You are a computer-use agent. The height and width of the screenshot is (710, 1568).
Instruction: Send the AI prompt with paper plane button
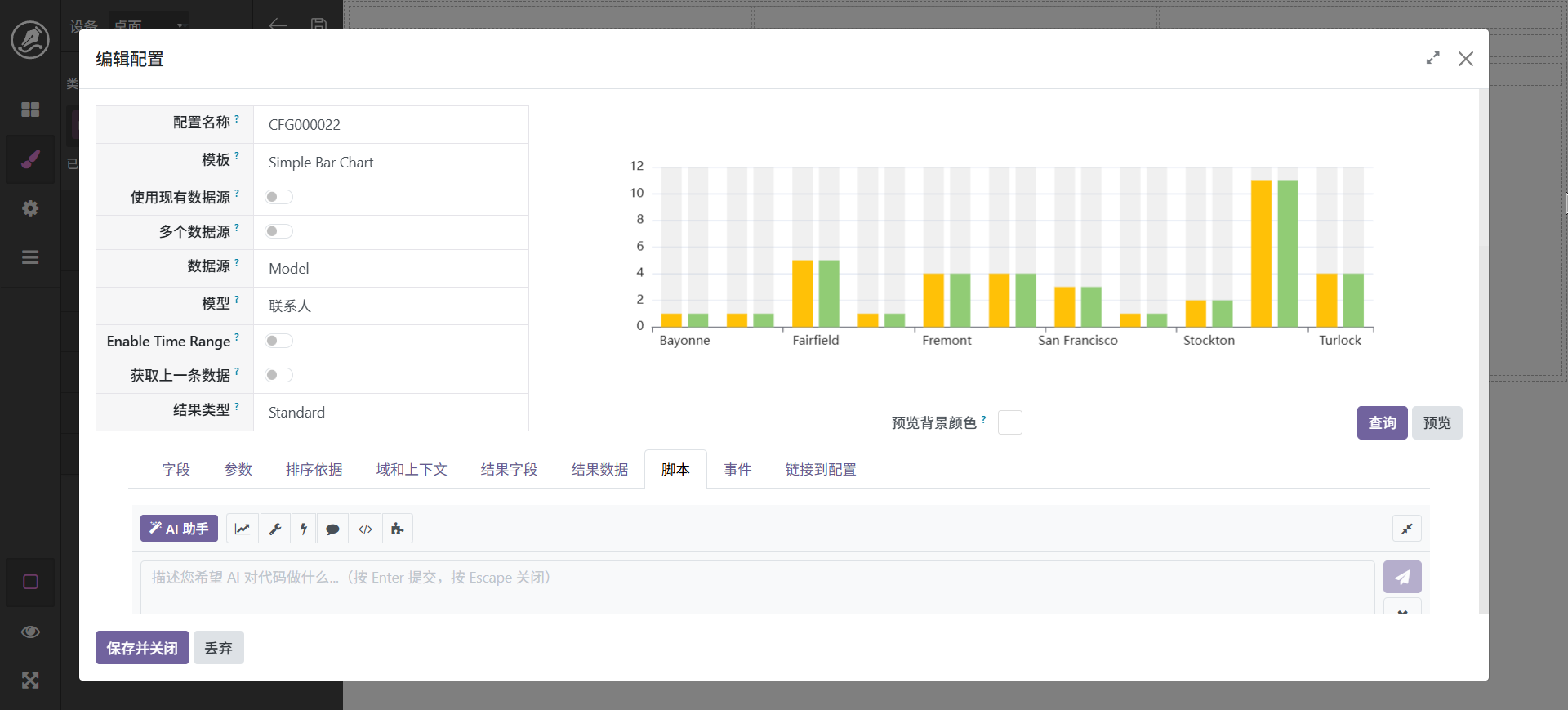pos(1401,577)
